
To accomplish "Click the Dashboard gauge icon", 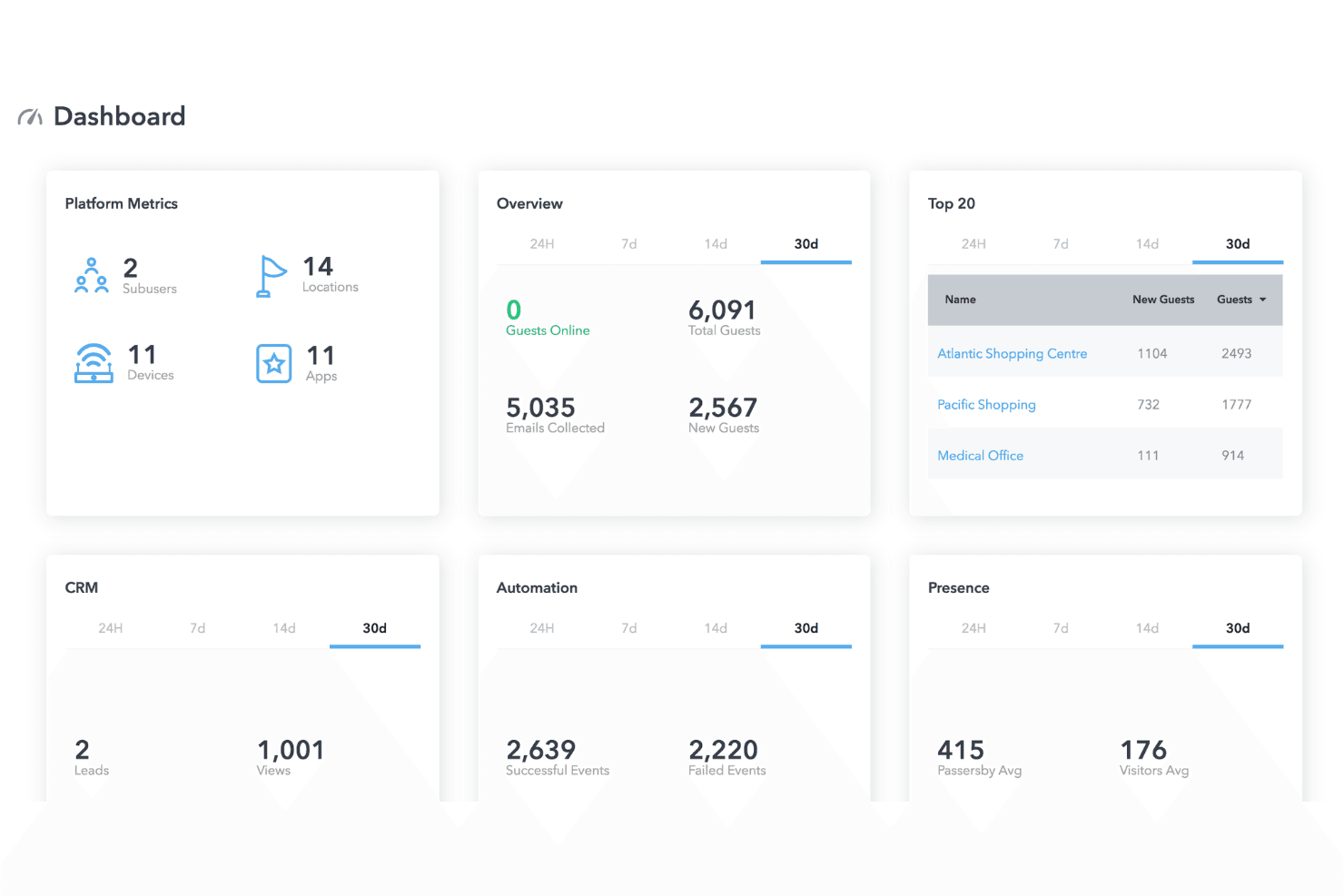I will [30, 117].
